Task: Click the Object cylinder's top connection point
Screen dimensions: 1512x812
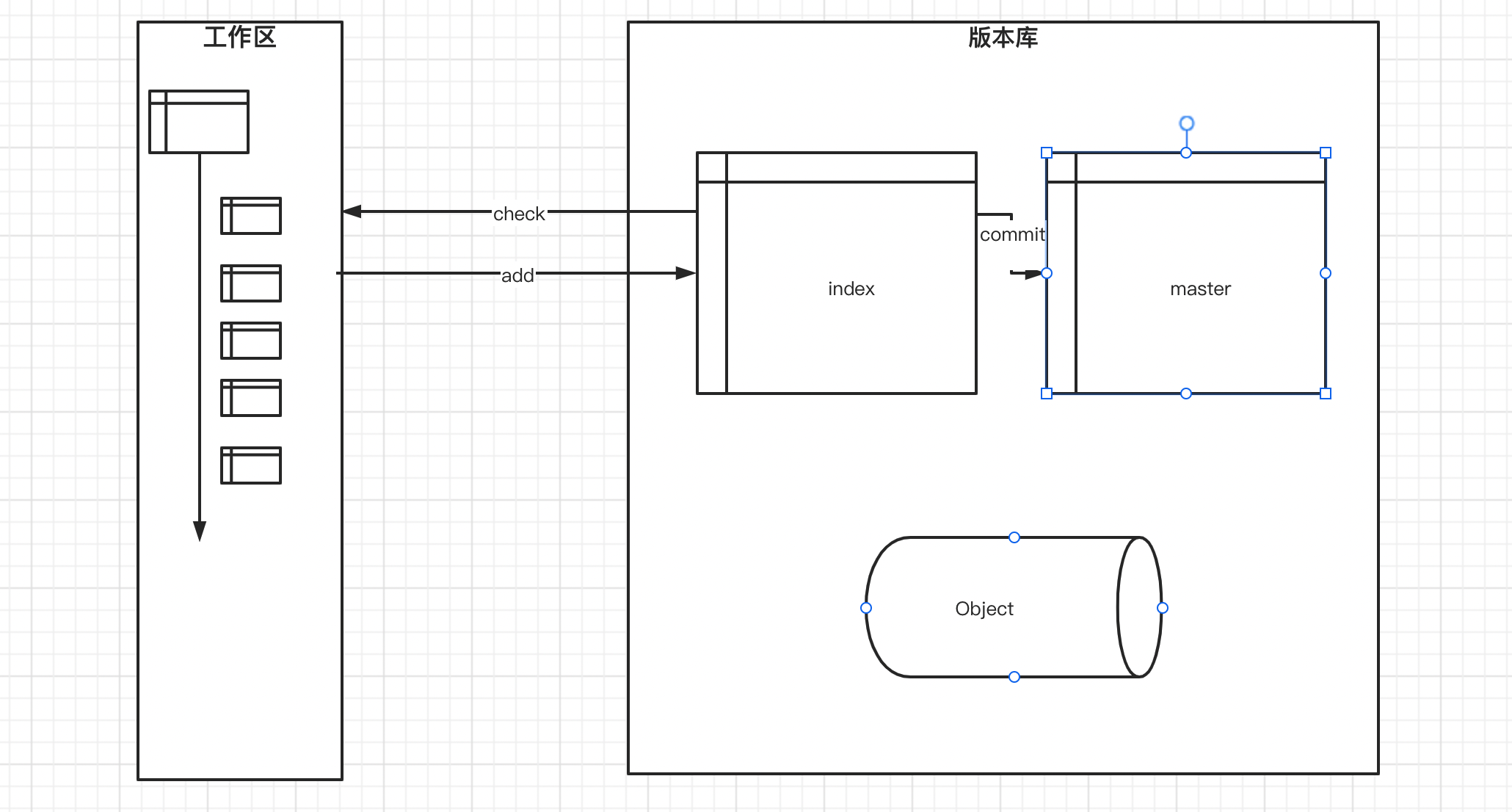Action: (1014, 537)
